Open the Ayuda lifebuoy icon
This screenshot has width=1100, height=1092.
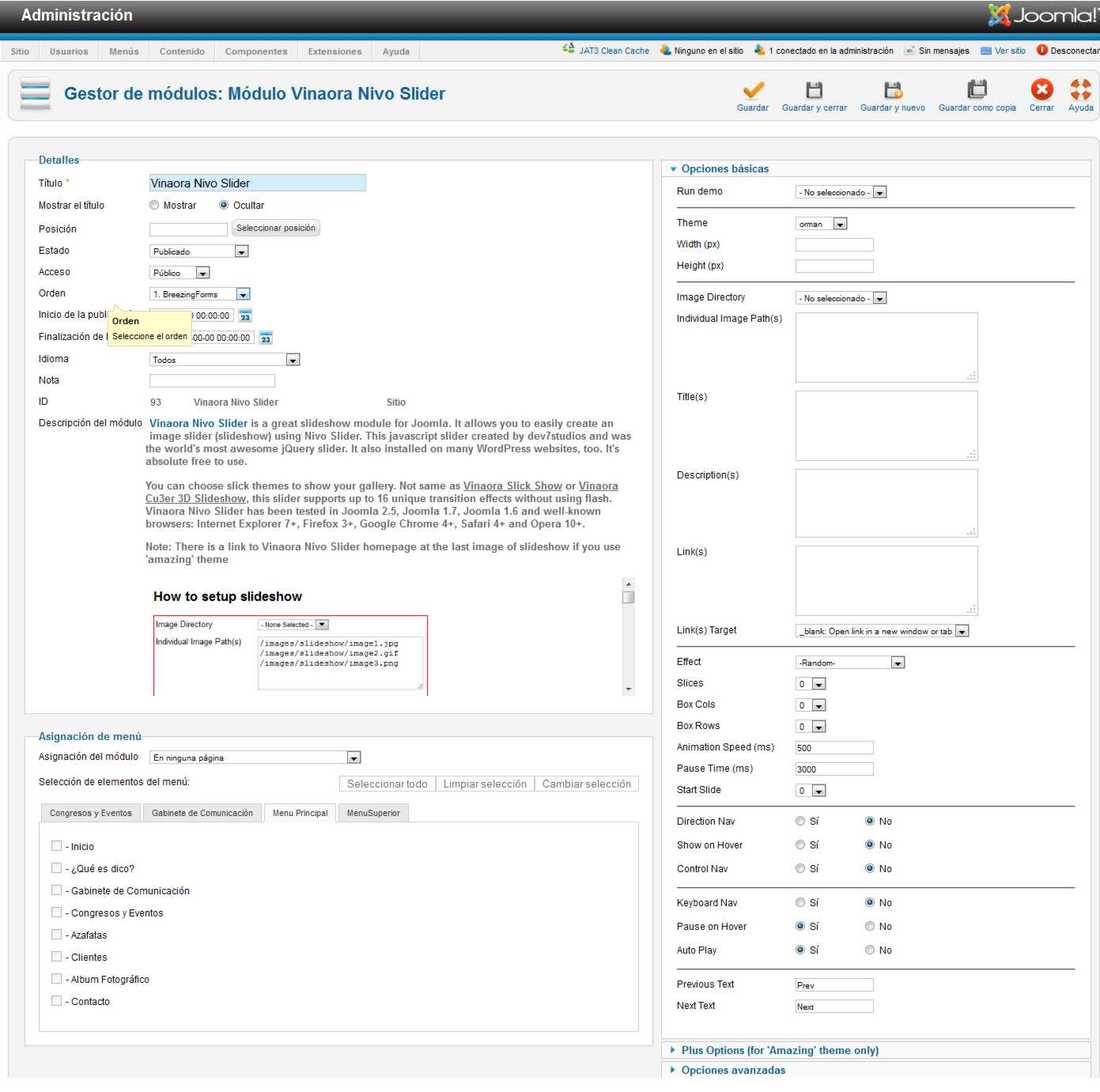(1080, 89)
